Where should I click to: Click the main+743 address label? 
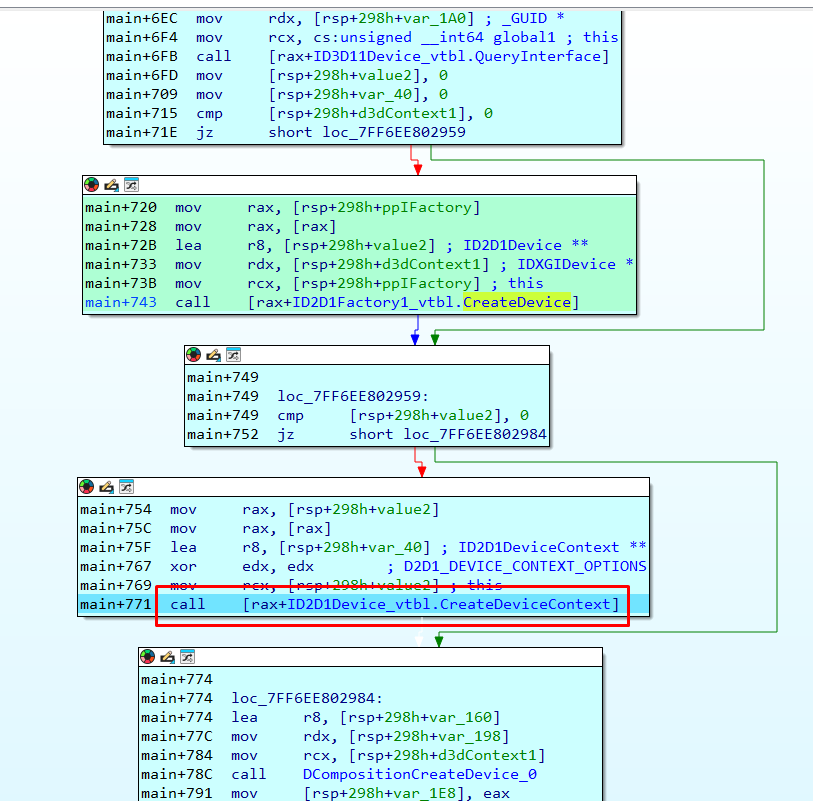click(x=121, y=302)
